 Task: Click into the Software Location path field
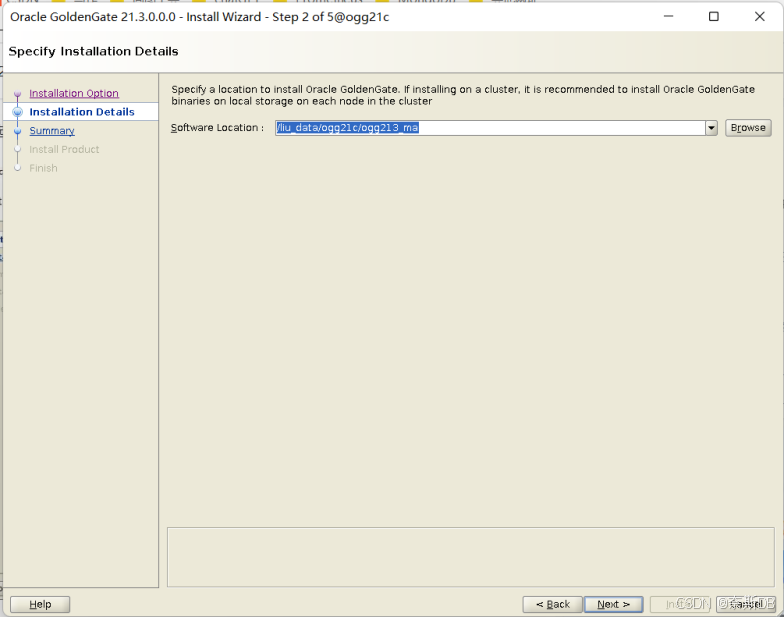490,128
